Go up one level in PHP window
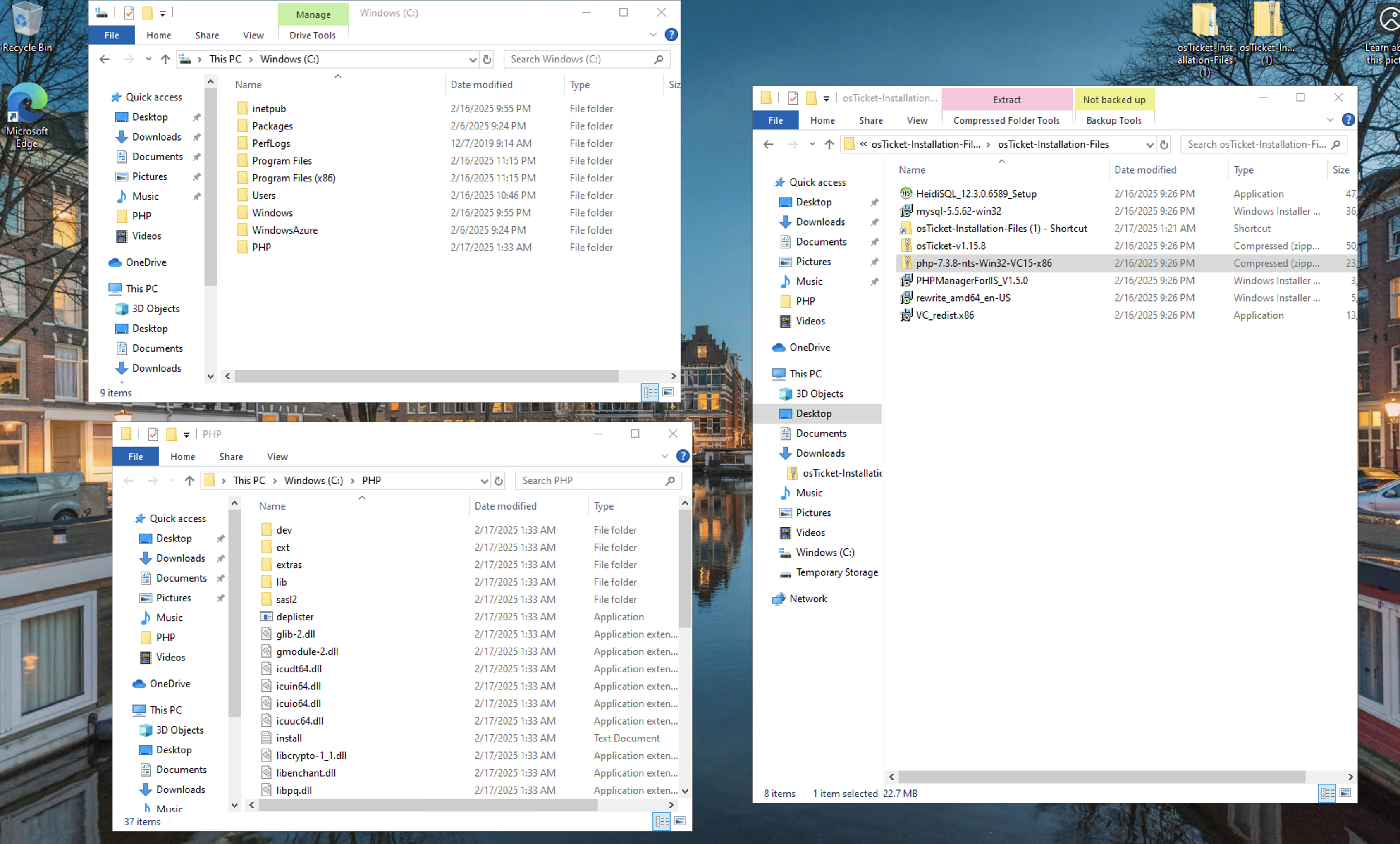Viewport: 1400px width, 844px height. pyautogui.click(x=189, y=481)
